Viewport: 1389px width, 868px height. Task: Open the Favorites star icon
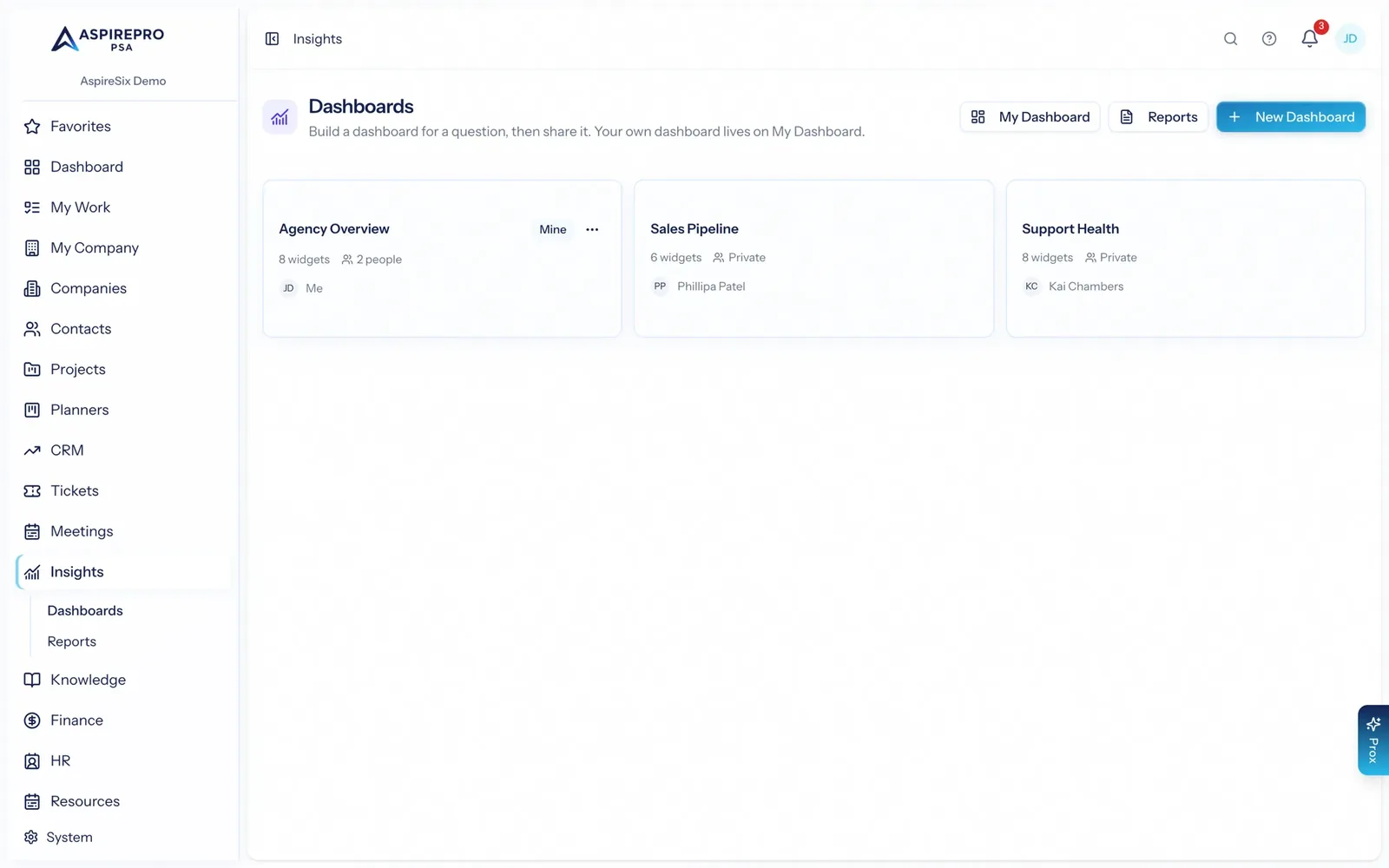pos(32,127)
